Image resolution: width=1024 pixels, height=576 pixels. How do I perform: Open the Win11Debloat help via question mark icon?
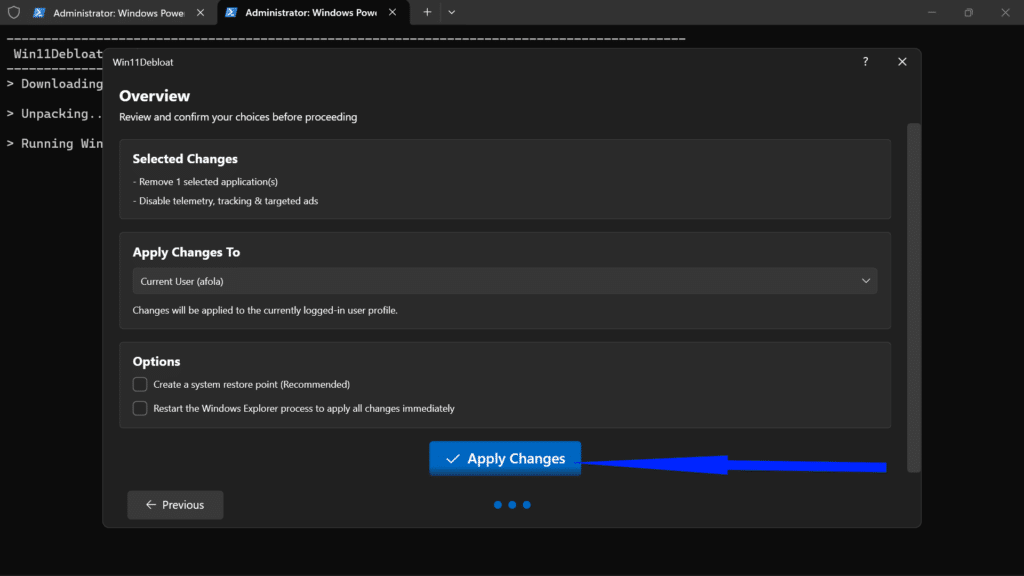pyautogui.click(x=865, y=61)
